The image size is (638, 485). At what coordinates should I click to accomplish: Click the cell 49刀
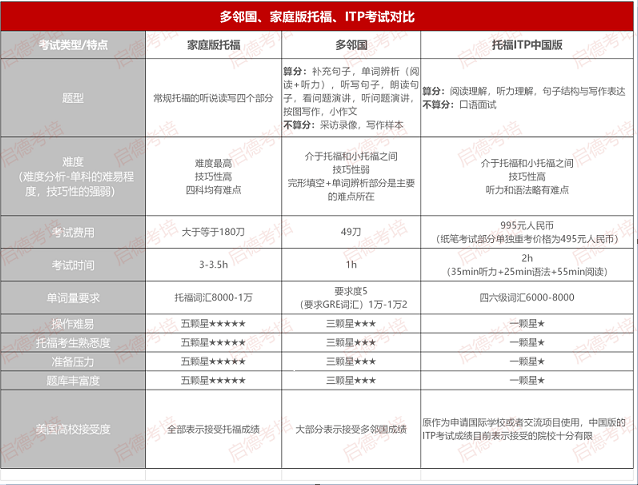coord(351,232)
